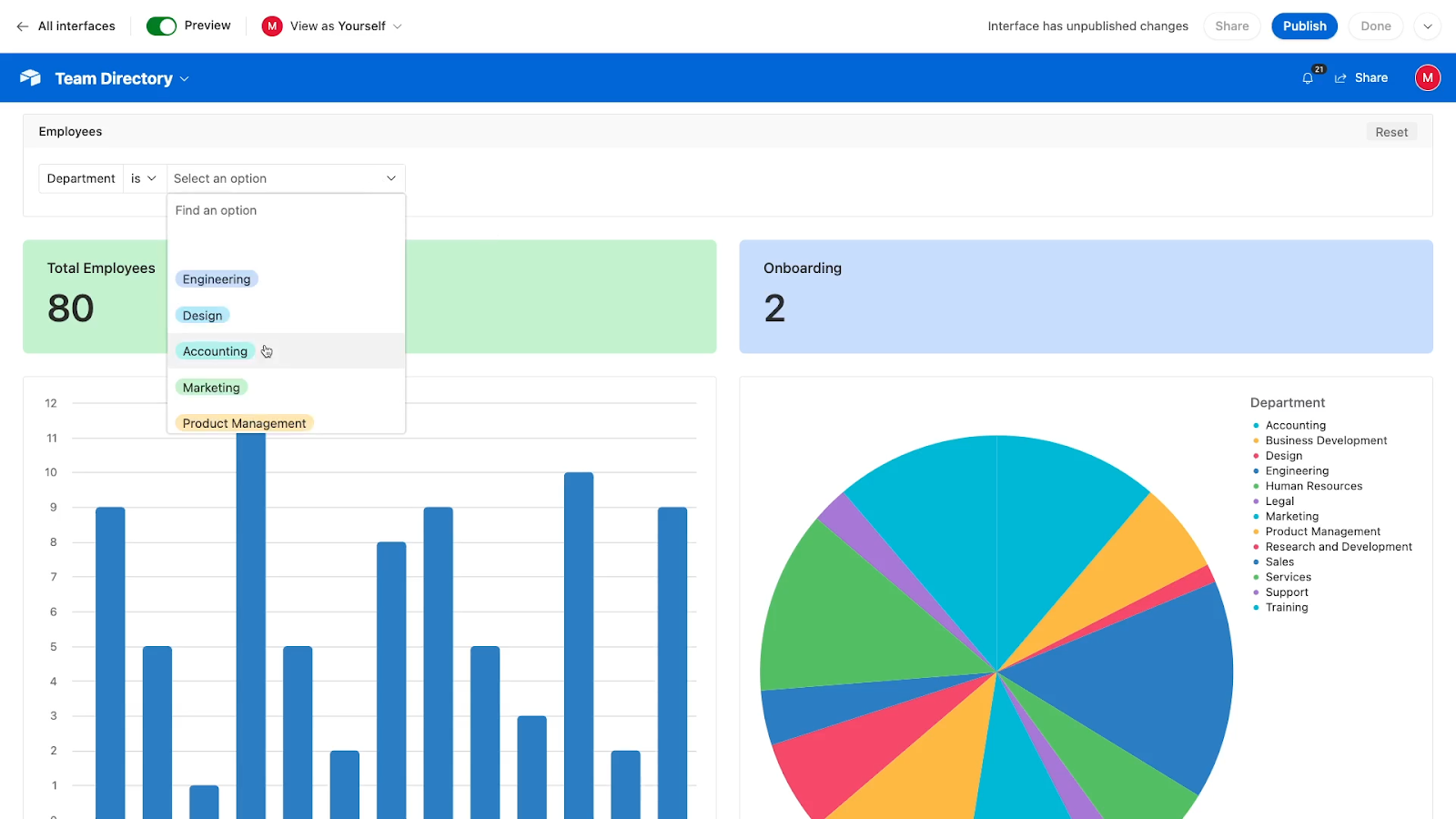Choose the Accounting option
1456x819 pixels.
click(215, 351)
